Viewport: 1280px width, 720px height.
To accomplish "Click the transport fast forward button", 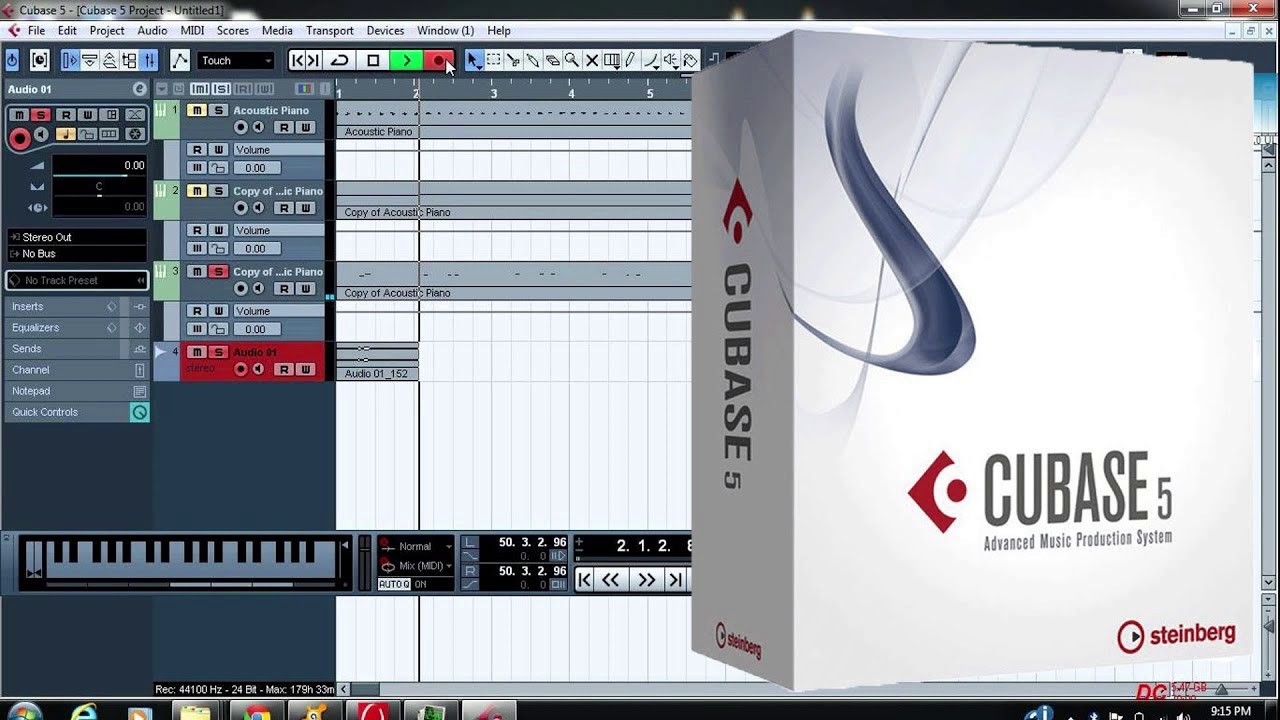I will (x=646, y=579).
